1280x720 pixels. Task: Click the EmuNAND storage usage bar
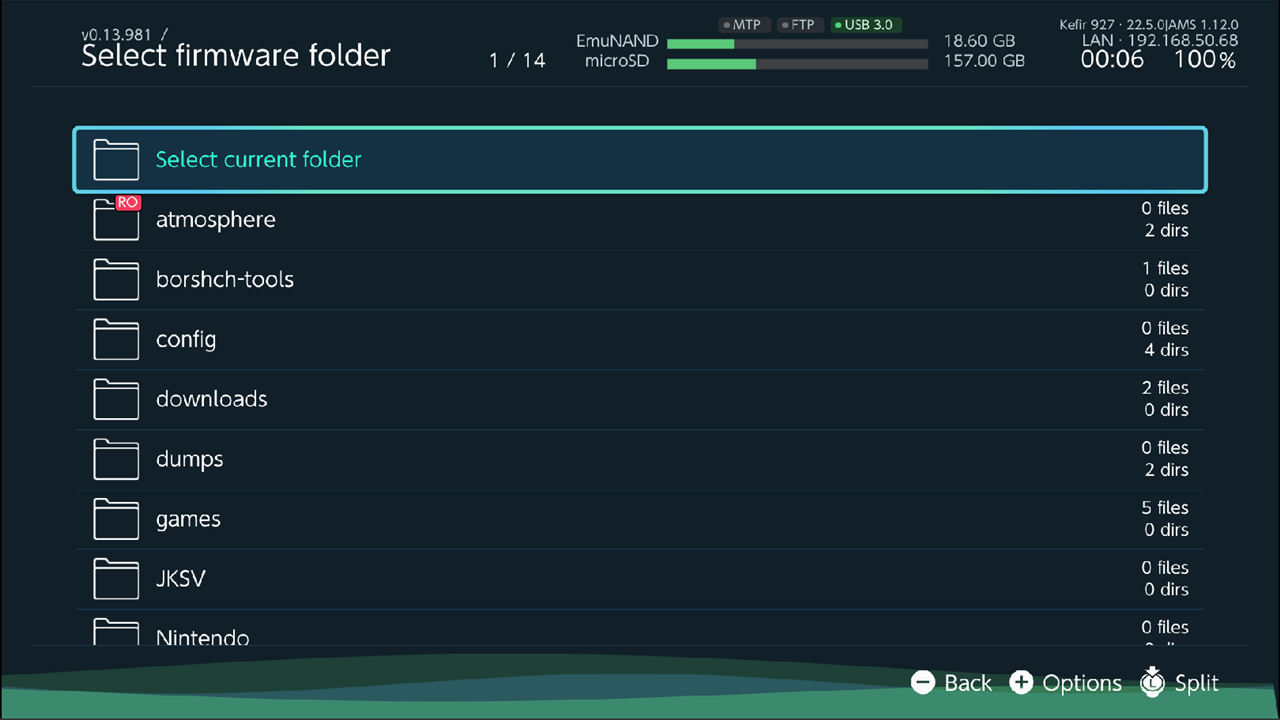click(797, 44)
